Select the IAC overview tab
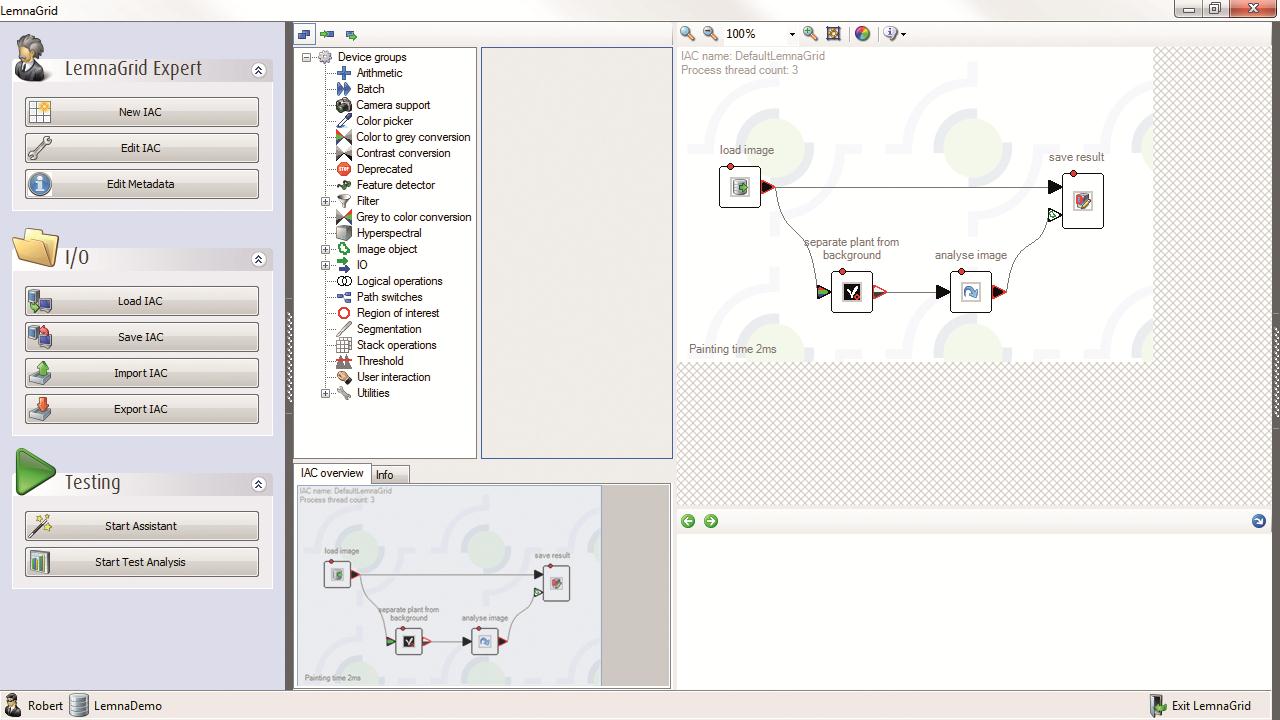This screenshot has width=1280, height=720. [332, 474]
